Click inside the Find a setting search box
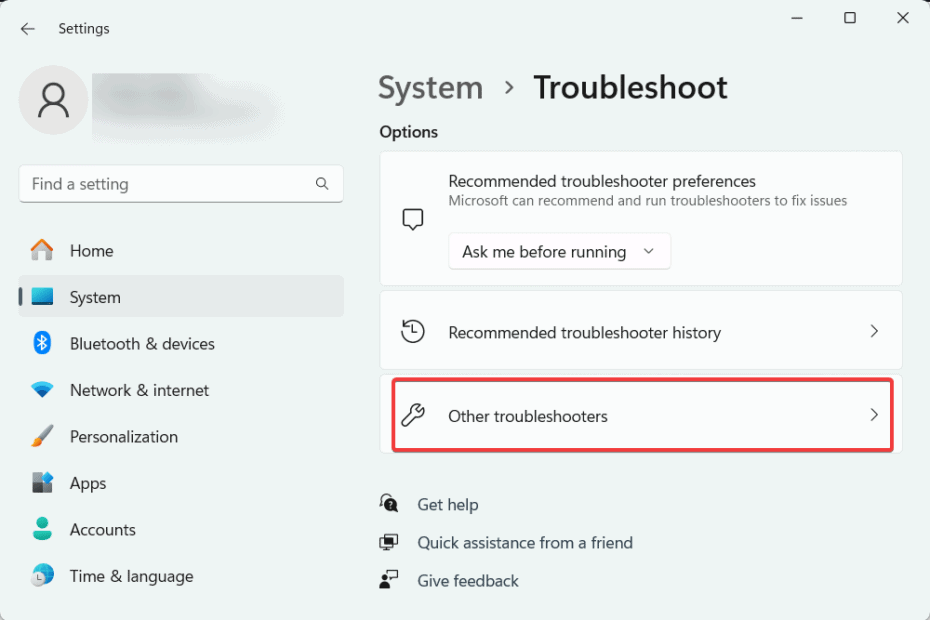Screen dimensions: 930x620 pos(170,184)
